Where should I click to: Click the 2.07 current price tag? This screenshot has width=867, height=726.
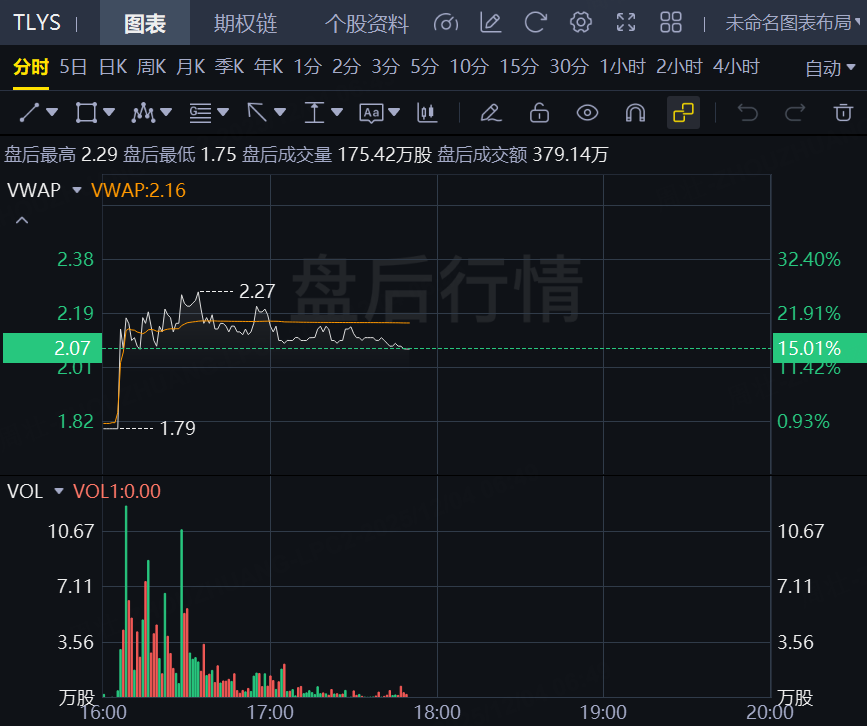[x=53, y=348]
